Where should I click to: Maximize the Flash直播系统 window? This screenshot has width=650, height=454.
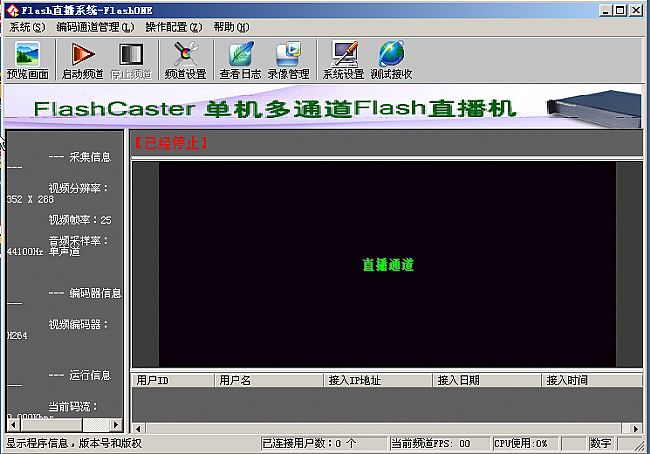pyautogui.click(x=620, y=10)
